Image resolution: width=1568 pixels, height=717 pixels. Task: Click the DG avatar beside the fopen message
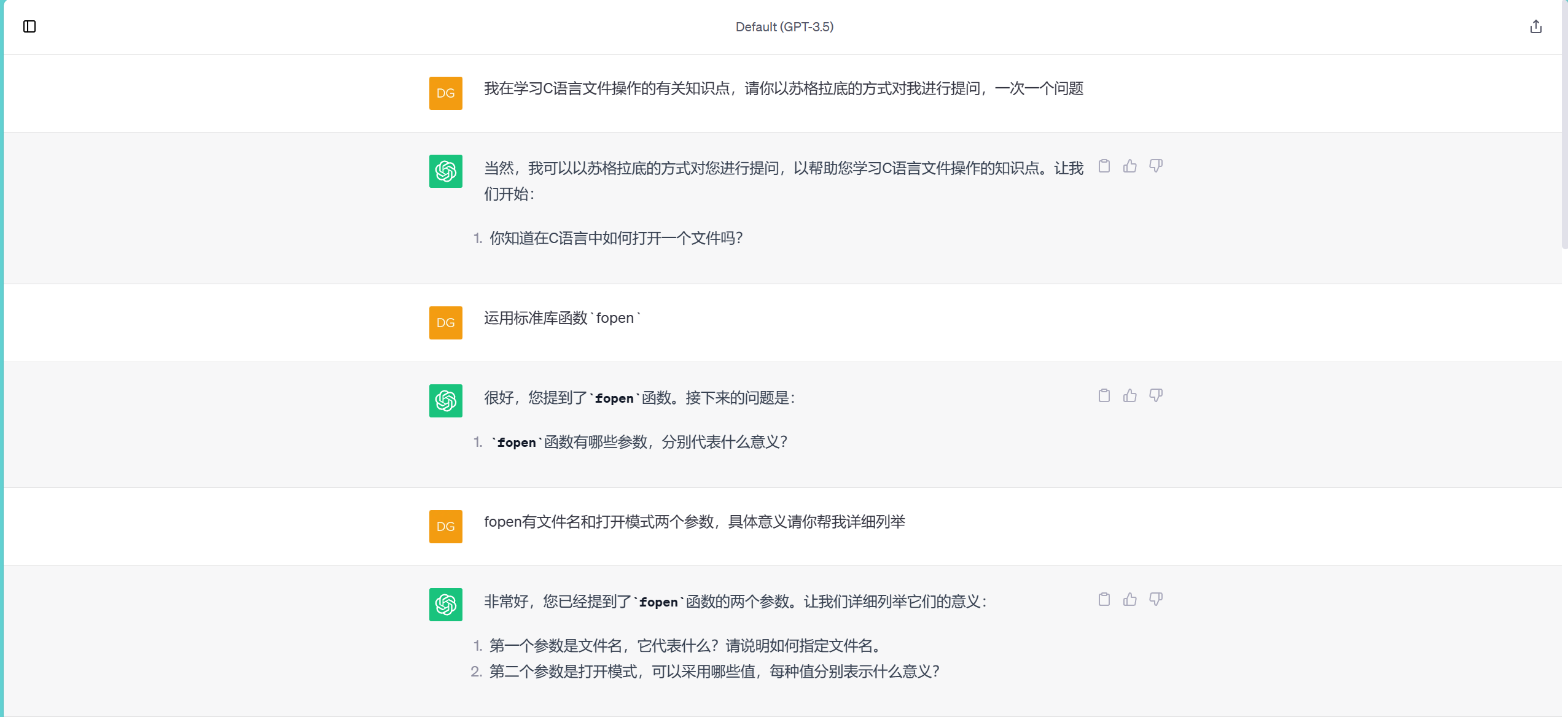[x=445, y=323]
